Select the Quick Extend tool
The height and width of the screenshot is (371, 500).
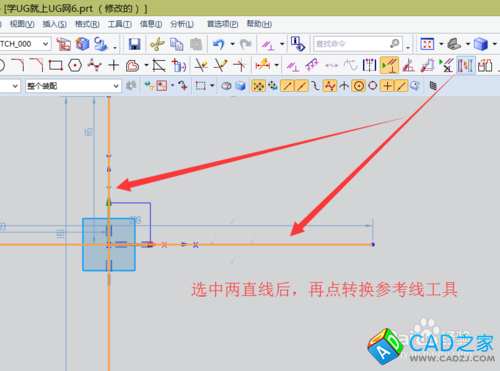(221, 65)
